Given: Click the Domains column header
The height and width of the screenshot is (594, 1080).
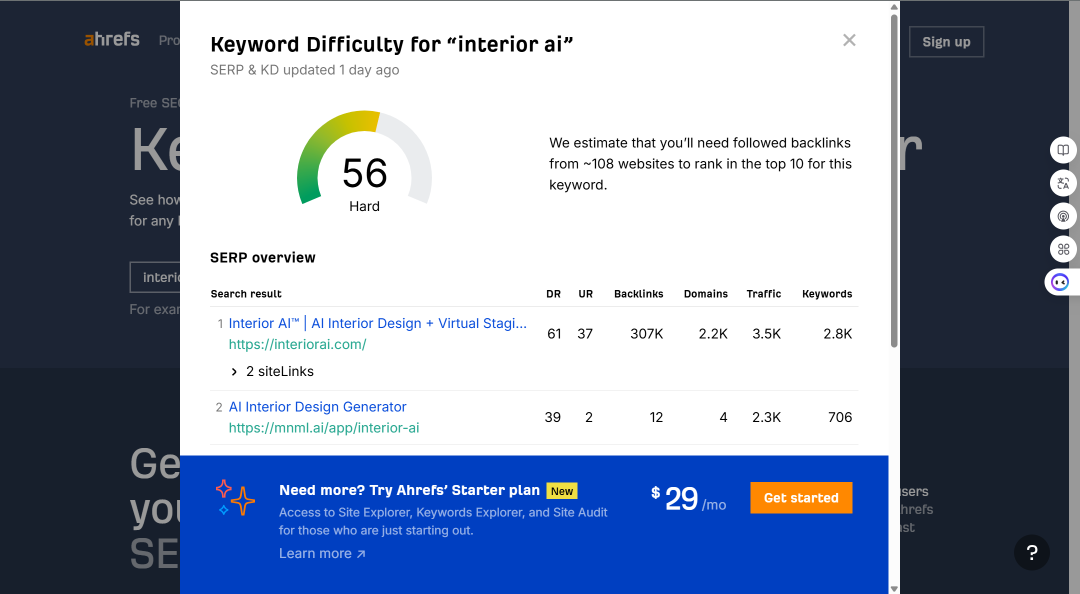Looking at the screenshot, I should pyautogui.click(x=705, y=294).
